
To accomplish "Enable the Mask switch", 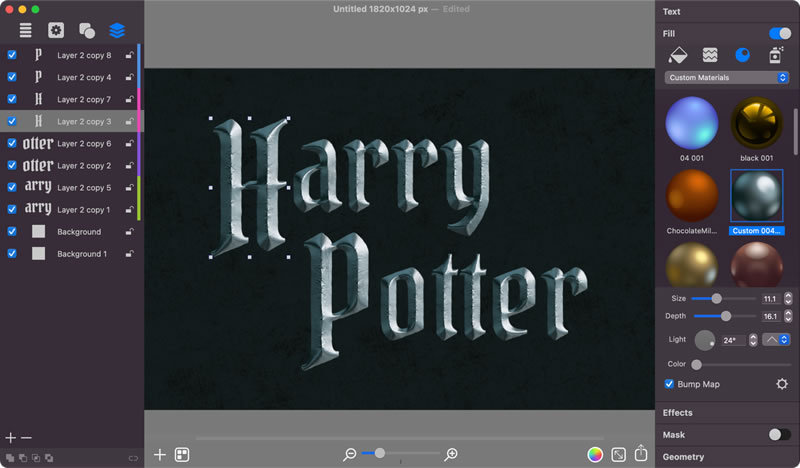I will (x=780, y=434).
